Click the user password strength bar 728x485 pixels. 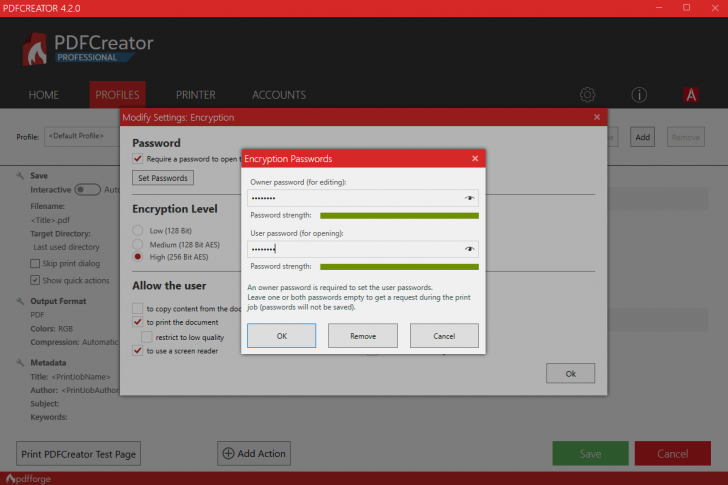399,266
